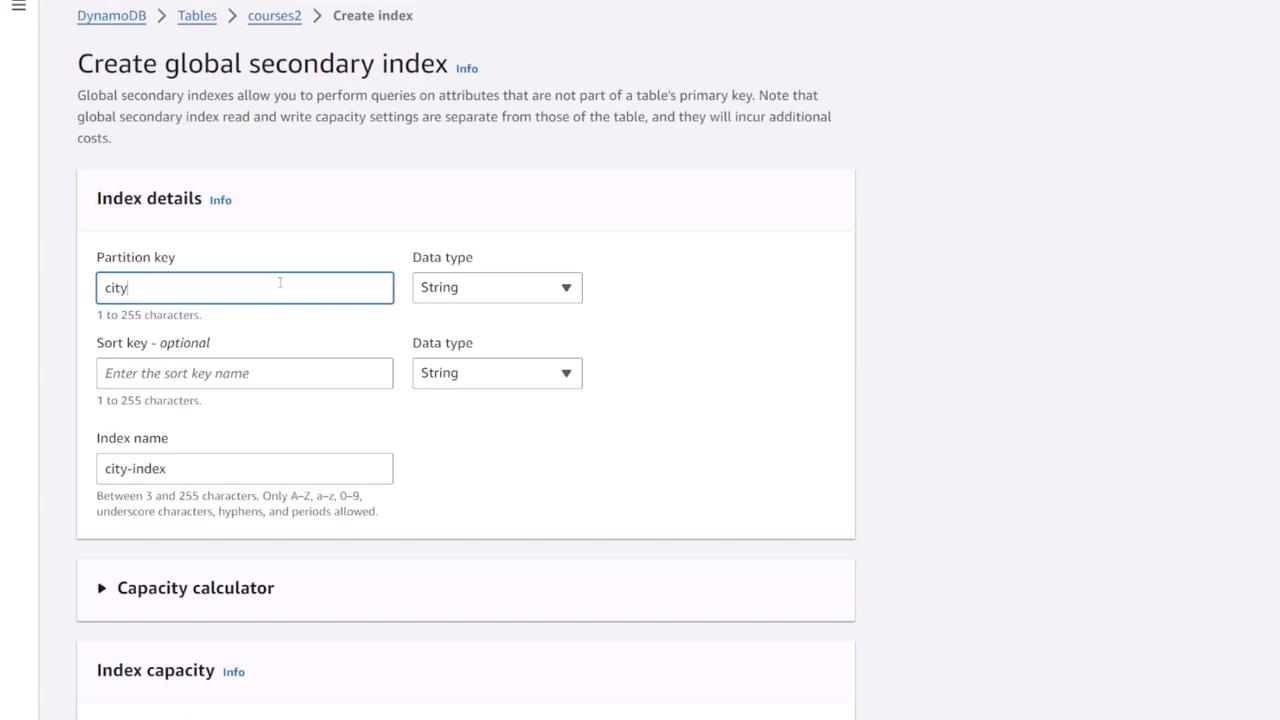Expand the Capacity calculator section
1280x720 pixels.
coord(195,588)
